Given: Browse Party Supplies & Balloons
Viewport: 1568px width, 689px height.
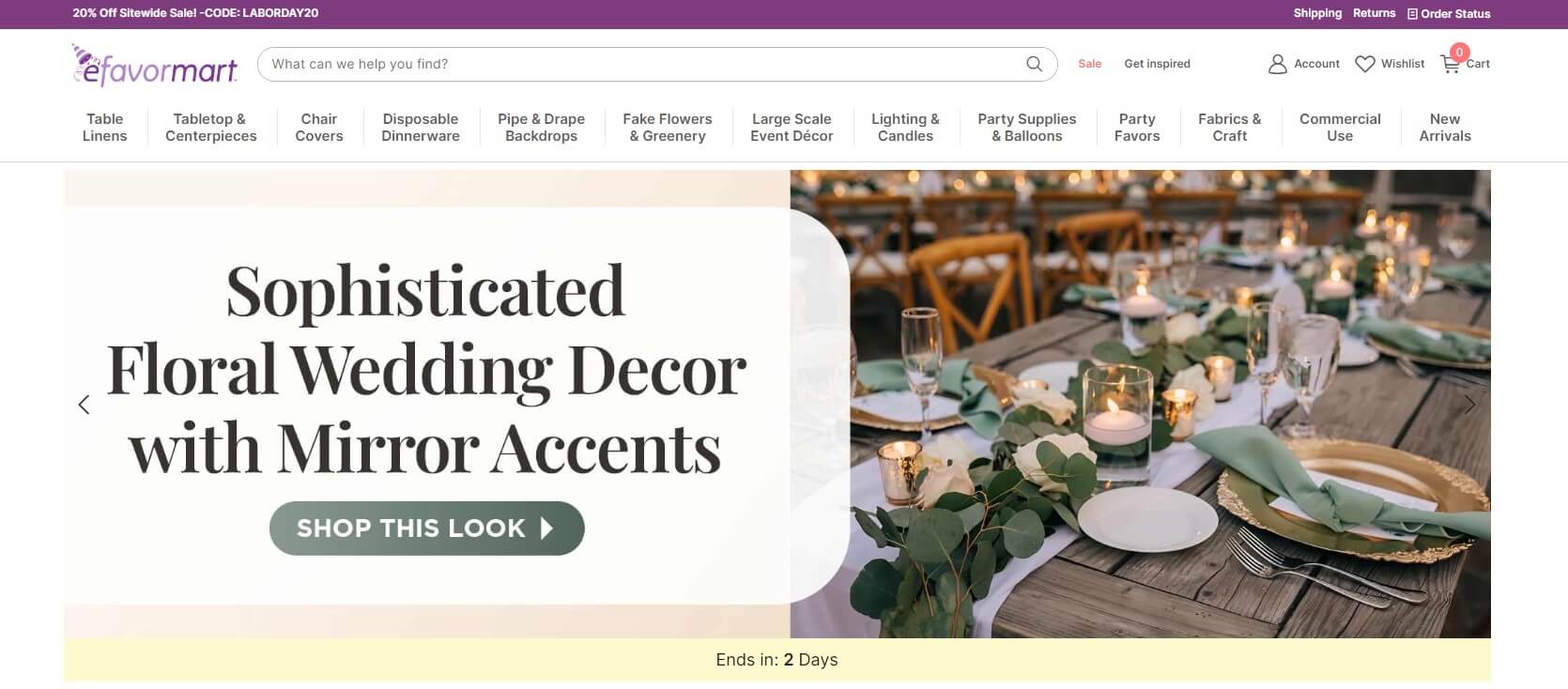Looking at the screenshot, I should click(1027, 128).
